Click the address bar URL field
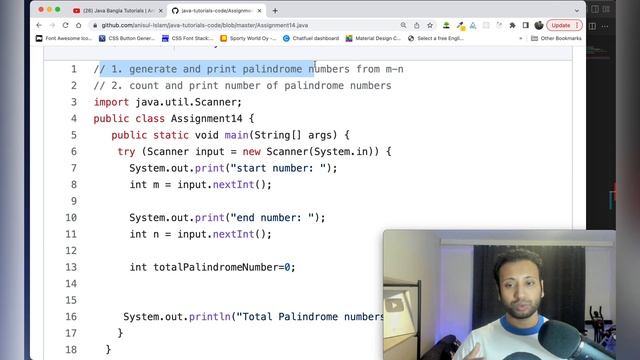 click(245, 25)
